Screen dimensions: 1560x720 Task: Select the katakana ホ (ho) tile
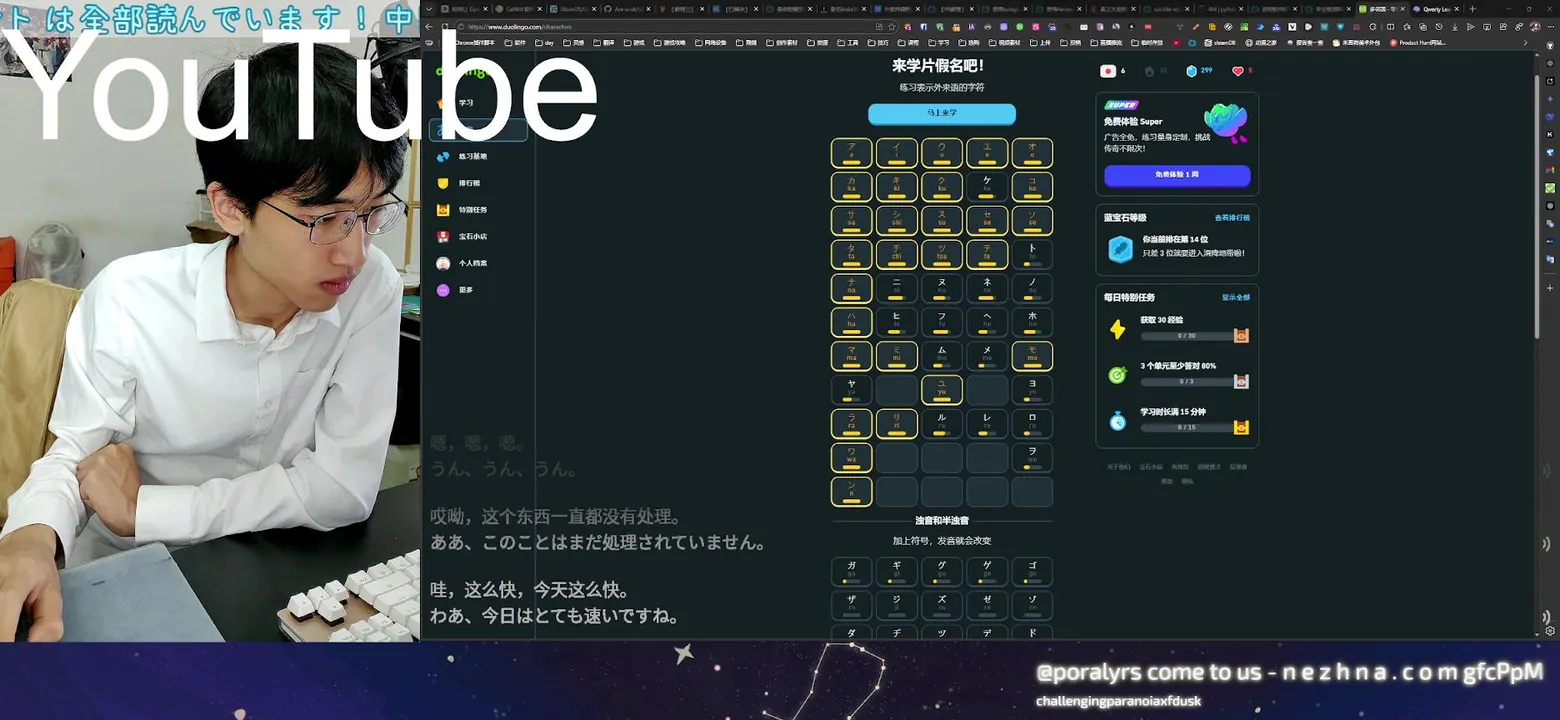pyautogui.click(x=1032, y=322)
